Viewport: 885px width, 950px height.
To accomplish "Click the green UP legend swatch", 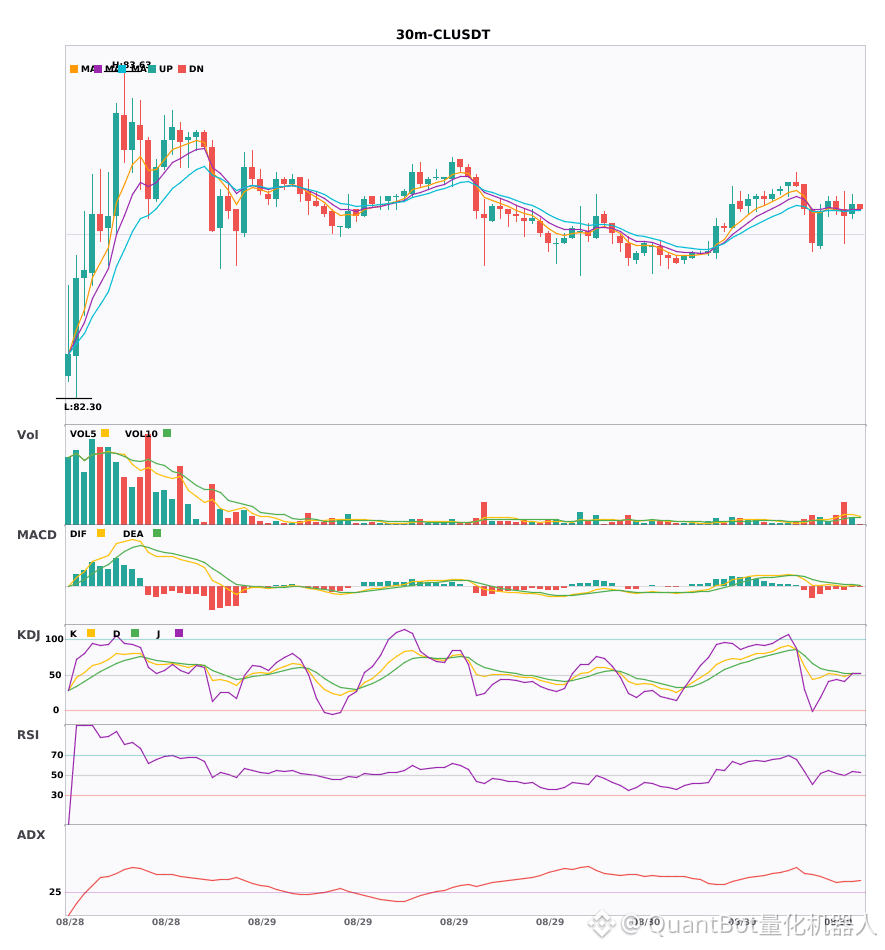I will click(152, 69).
